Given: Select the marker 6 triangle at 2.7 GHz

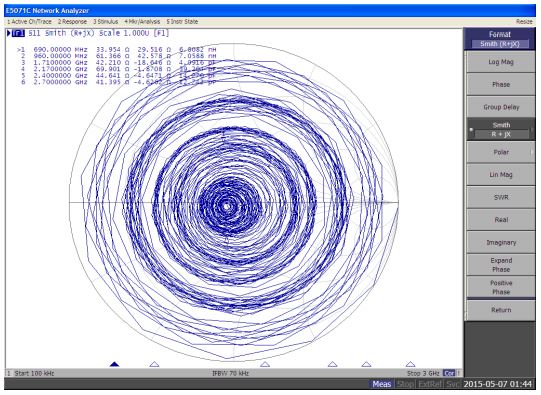Looking at the screenshot, I should (x=410, y=364).
